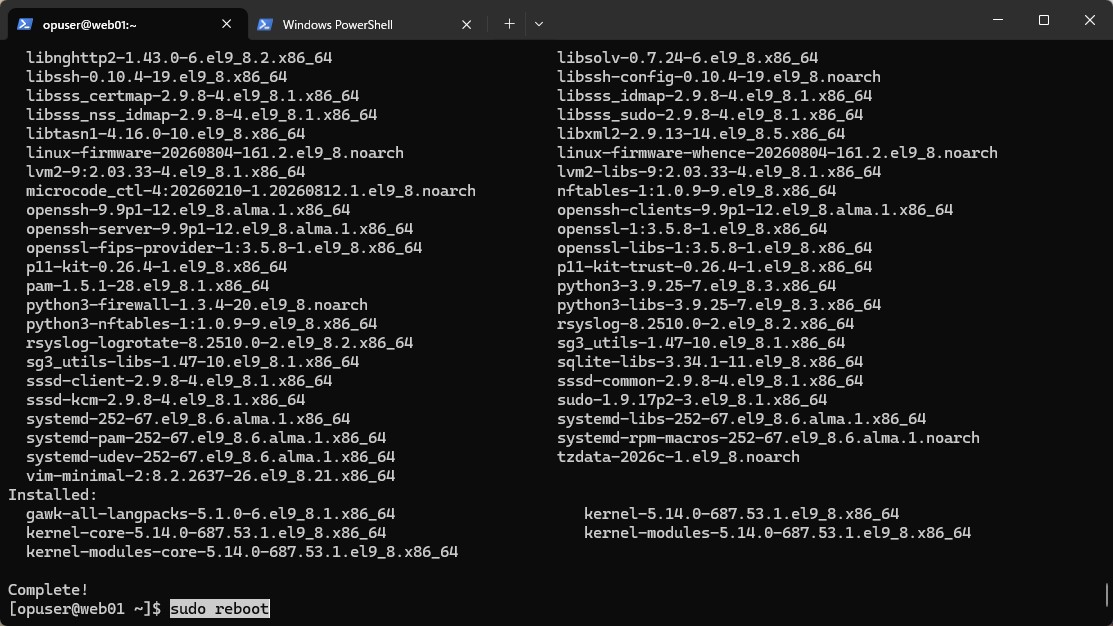
Task: Click 'nftables-1:1.0.9-9.el9_8.x86_64' entry
Action: 696,190
